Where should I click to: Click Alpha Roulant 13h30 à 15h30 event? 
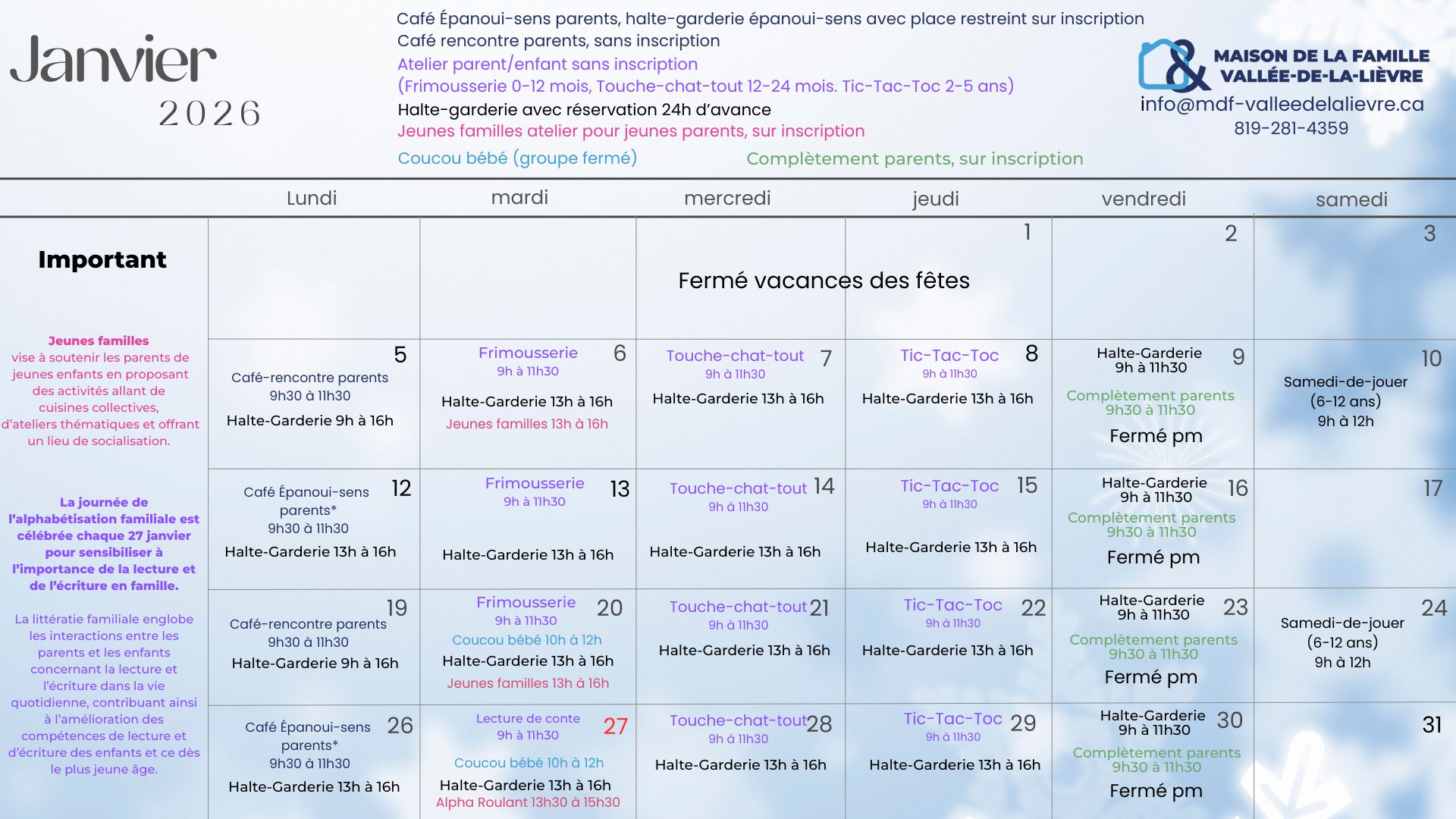tap(528, 802)
